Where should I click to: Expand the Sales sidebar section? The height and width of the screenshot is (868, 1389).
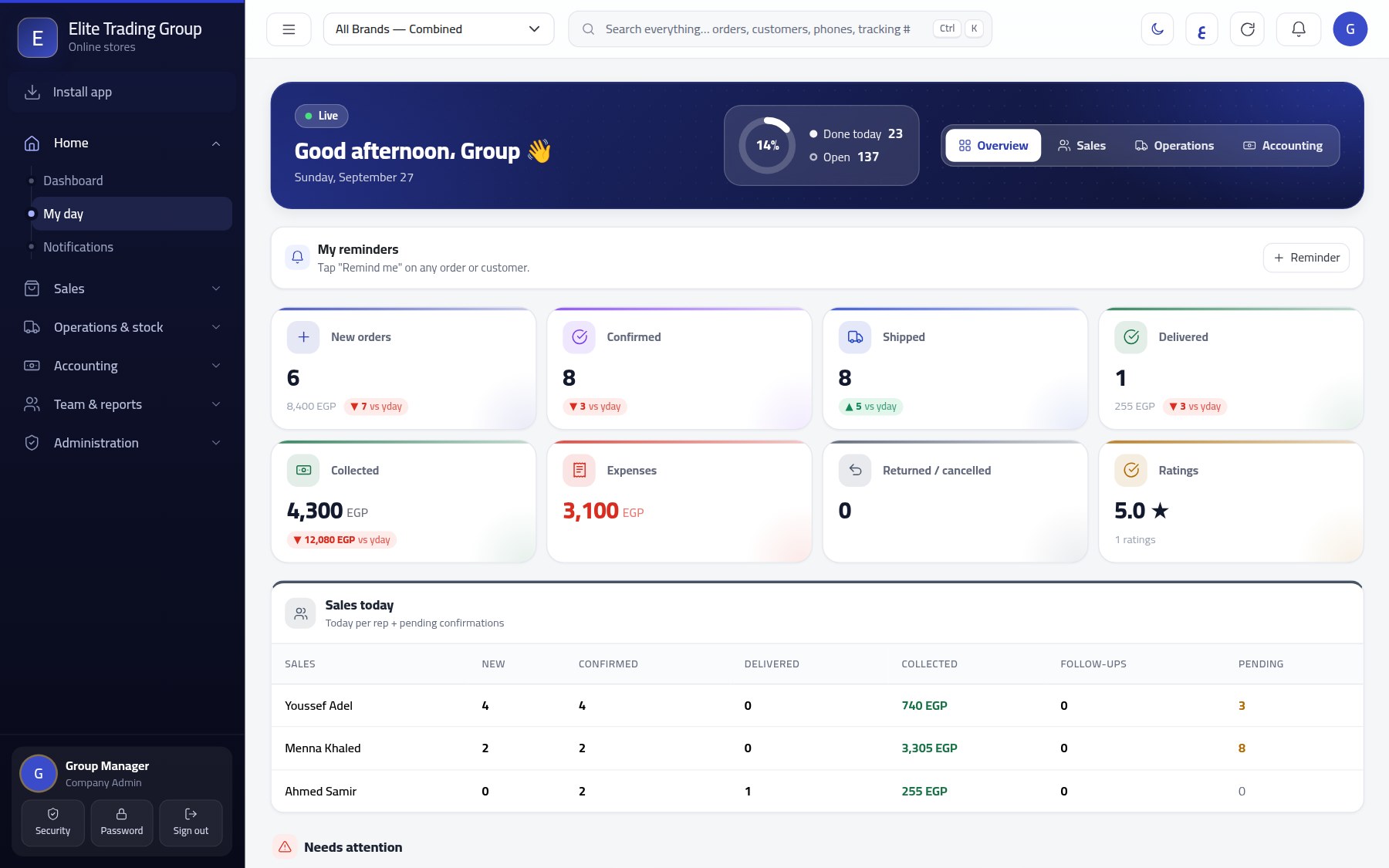[123, 289]
